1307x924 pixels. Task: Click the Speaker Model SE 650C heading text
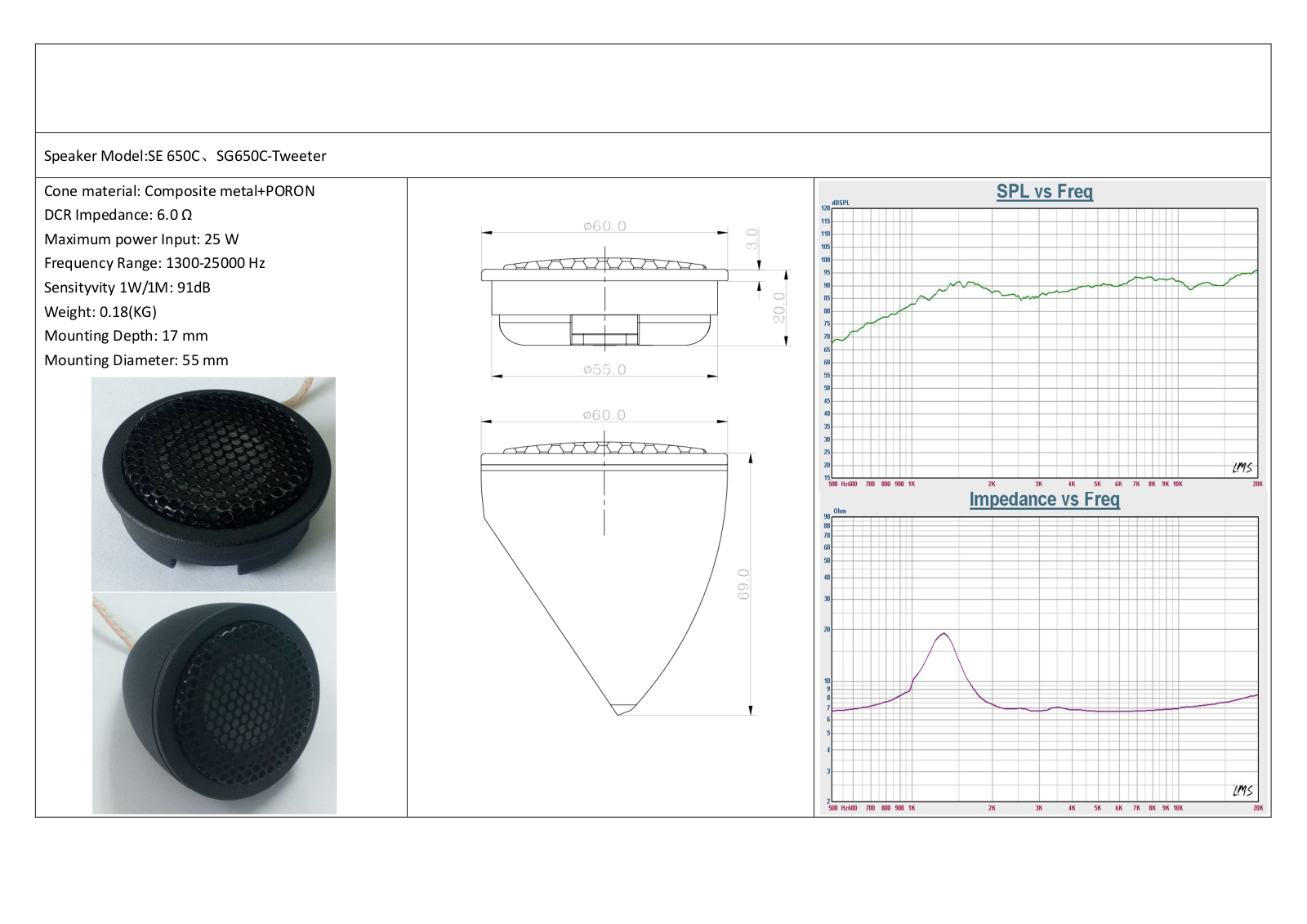[x=185, y=156]
